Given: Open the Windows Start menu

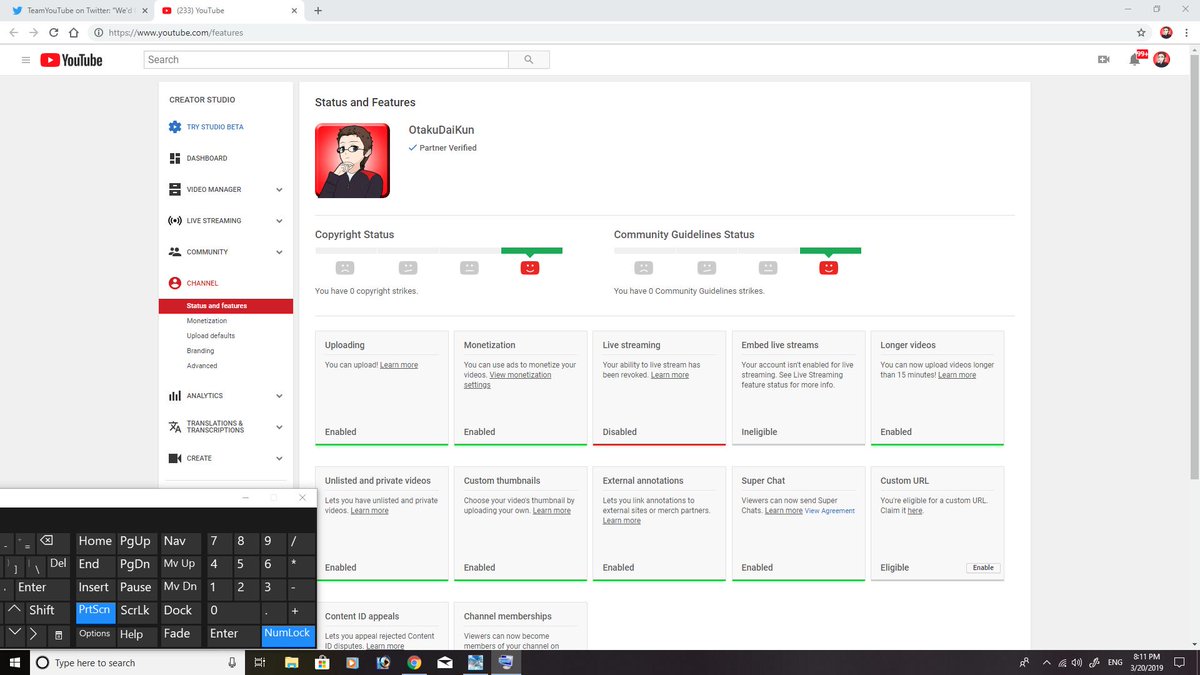Looking at the screenshot, I should tap(14, 662).
